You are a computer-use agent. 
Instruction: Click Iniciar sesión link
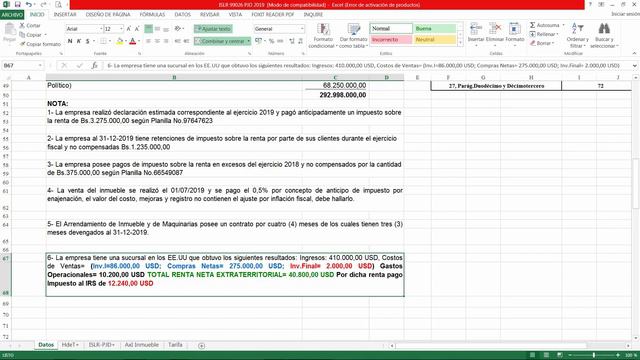[625, 14]
